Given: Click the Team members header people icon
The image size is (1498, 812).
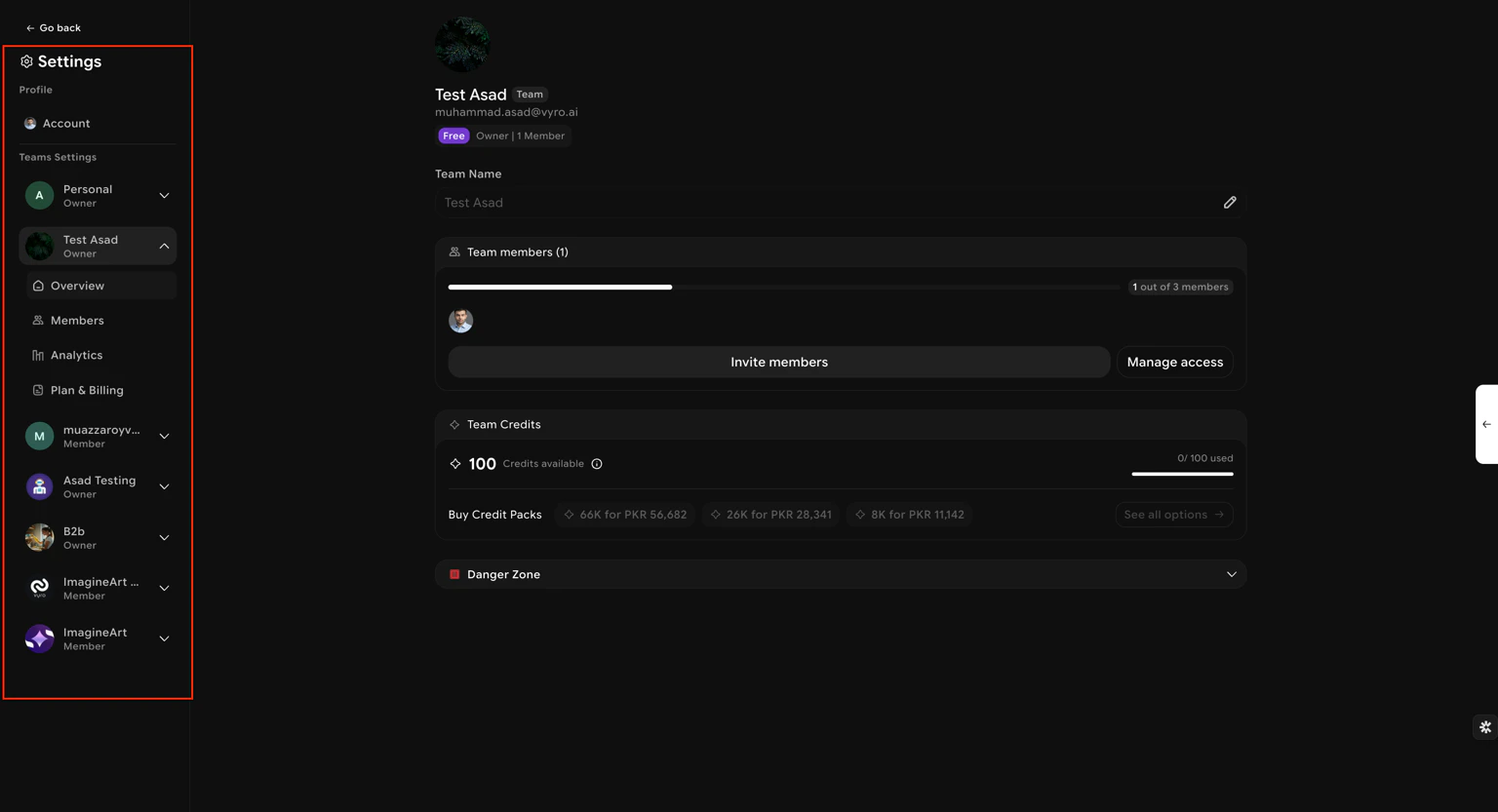Looking at the screenshot, I should pyautogui.click(x=454, y=252).
